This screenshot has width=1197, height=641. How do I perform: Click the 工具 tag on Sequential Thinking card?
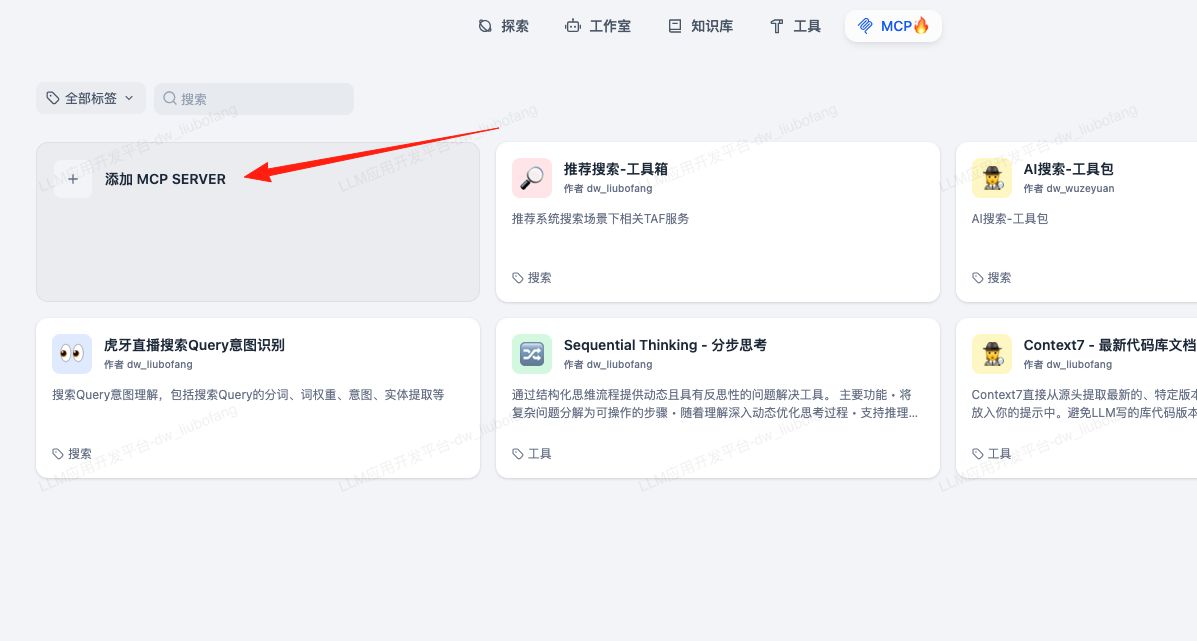pyautogui.click(x=532, y=454)
